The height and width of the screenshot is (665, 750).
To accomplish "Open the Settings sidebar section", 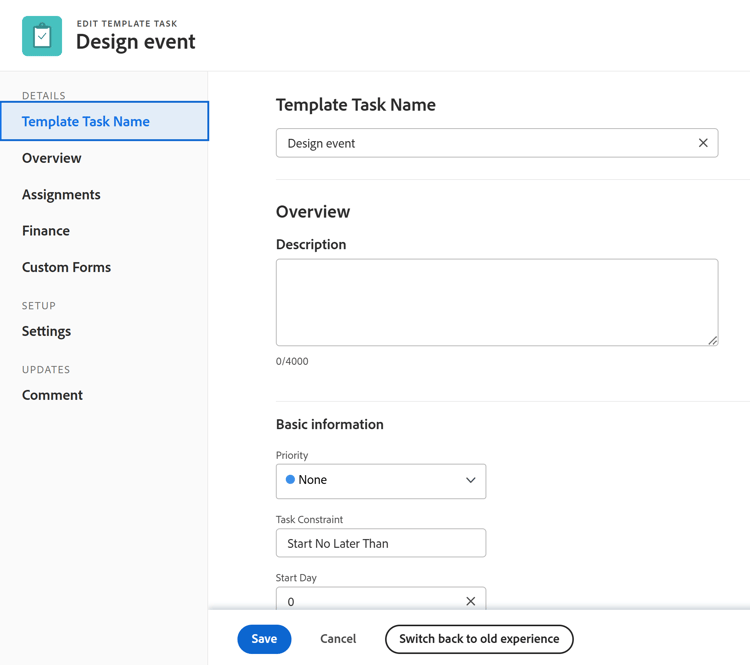I will tap(46, 331).
